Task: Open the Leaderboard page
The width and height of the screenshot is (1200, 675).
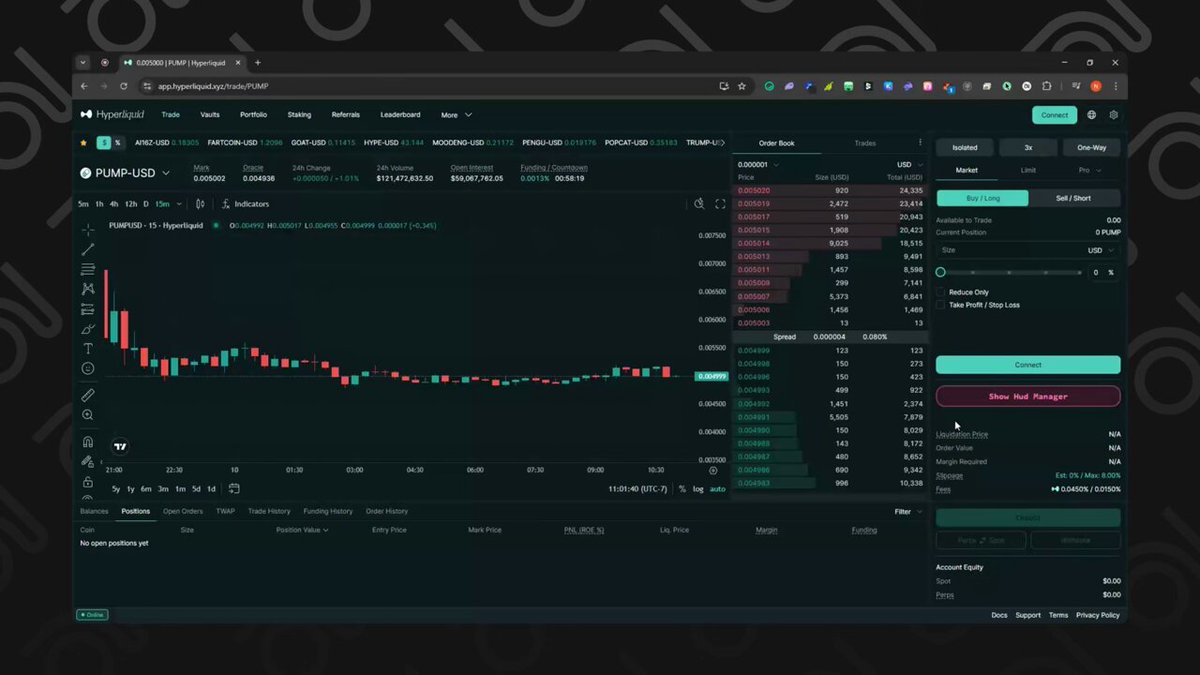Action: coord(400,115)
